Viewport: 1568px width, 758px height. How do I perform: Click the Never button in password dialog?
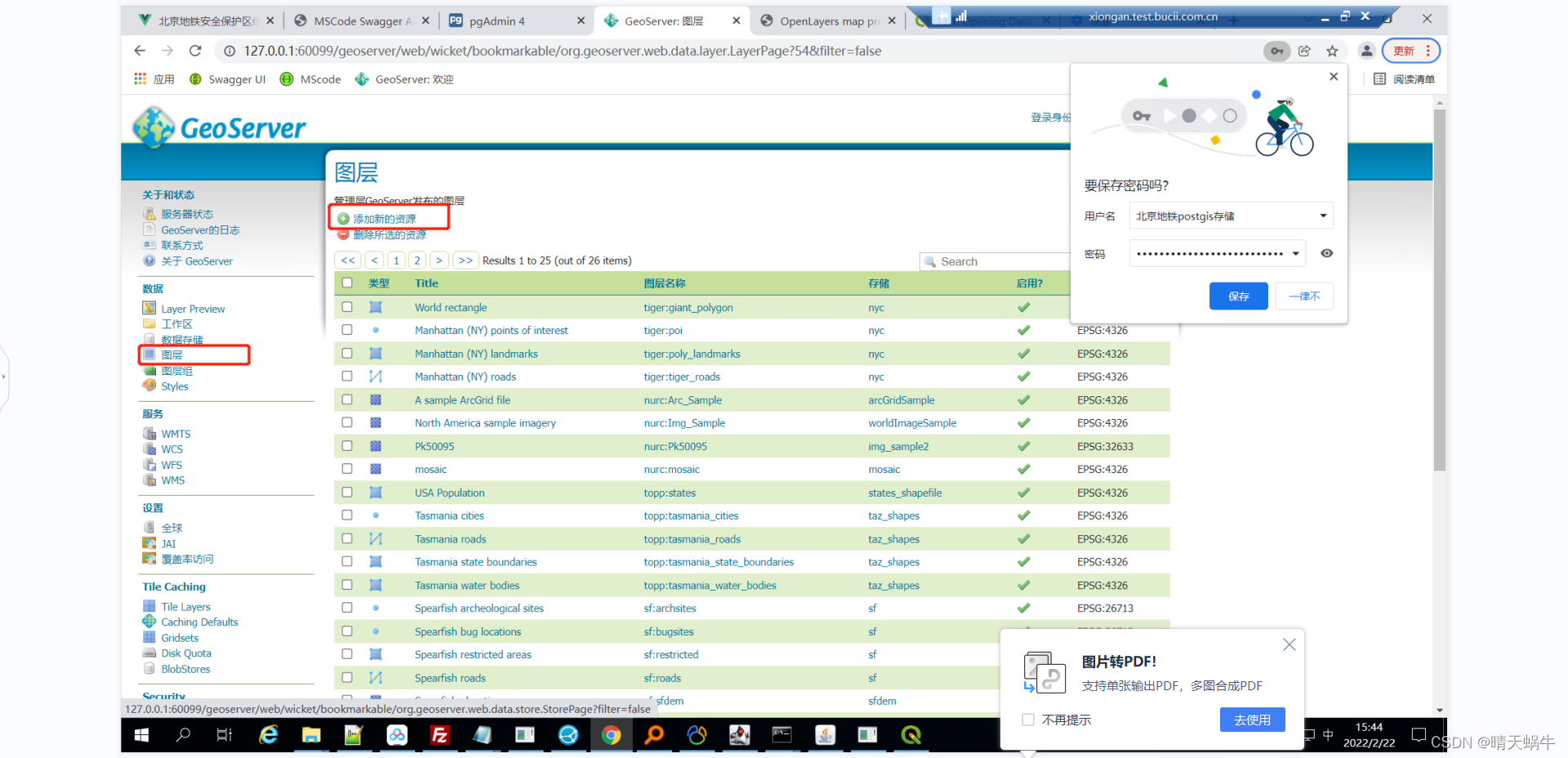pos(1304,296)
